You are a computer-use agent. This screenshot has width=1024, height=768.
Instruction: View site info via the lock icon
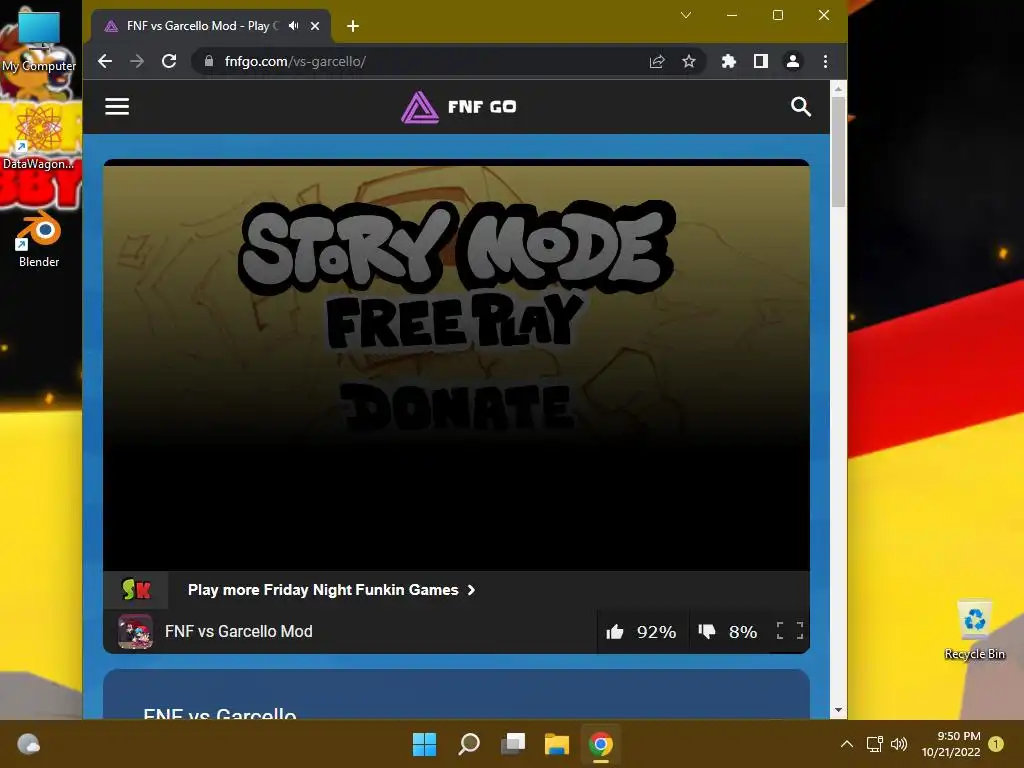point(209,61)
